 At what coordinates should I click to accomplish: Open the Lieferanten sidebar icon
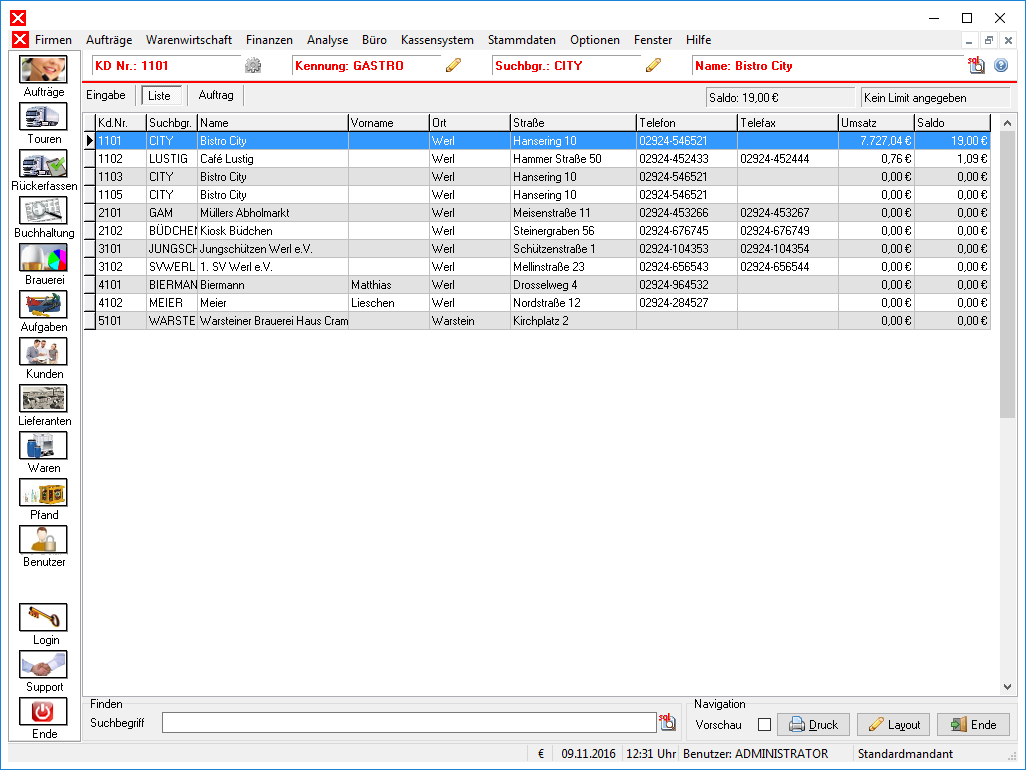pyautogui.click(x=43, y=399)
